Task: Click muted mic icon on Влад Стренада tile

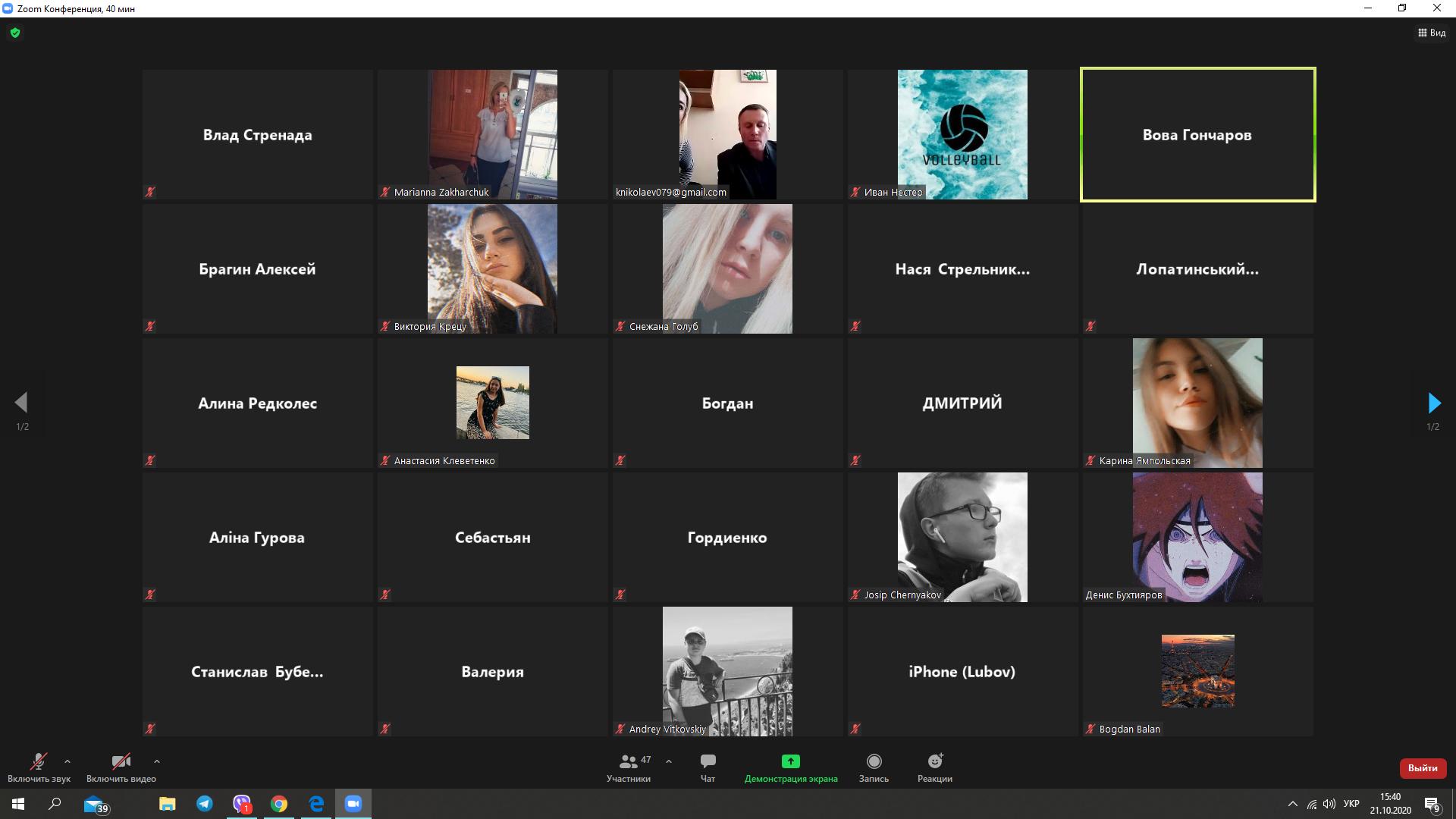Action: pyautogui.click(x=150, y=192)
